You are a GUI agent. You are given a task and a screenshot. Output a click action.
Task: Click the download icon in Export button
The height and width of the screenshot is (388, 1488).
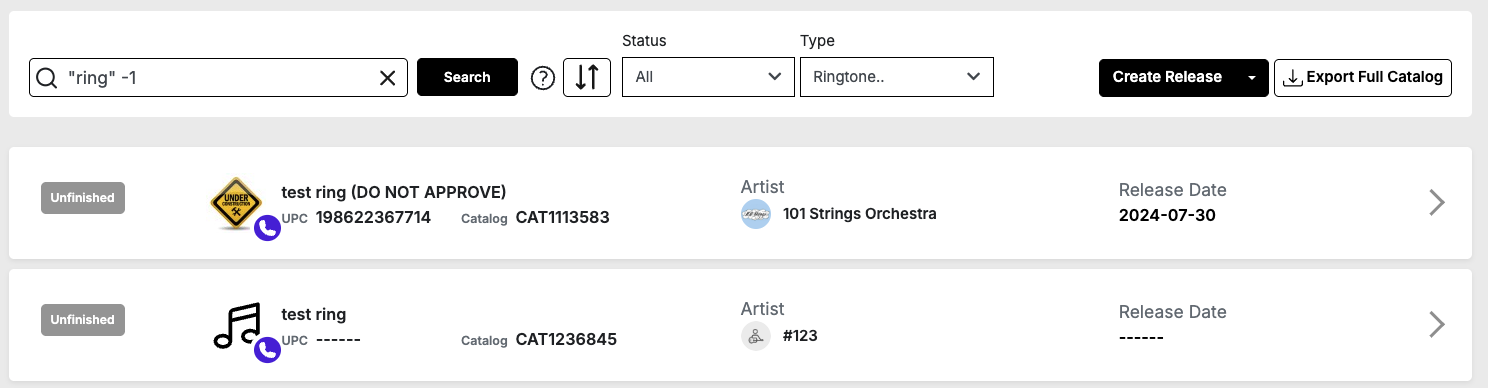pyautogui.click(x=1293, y=77)
